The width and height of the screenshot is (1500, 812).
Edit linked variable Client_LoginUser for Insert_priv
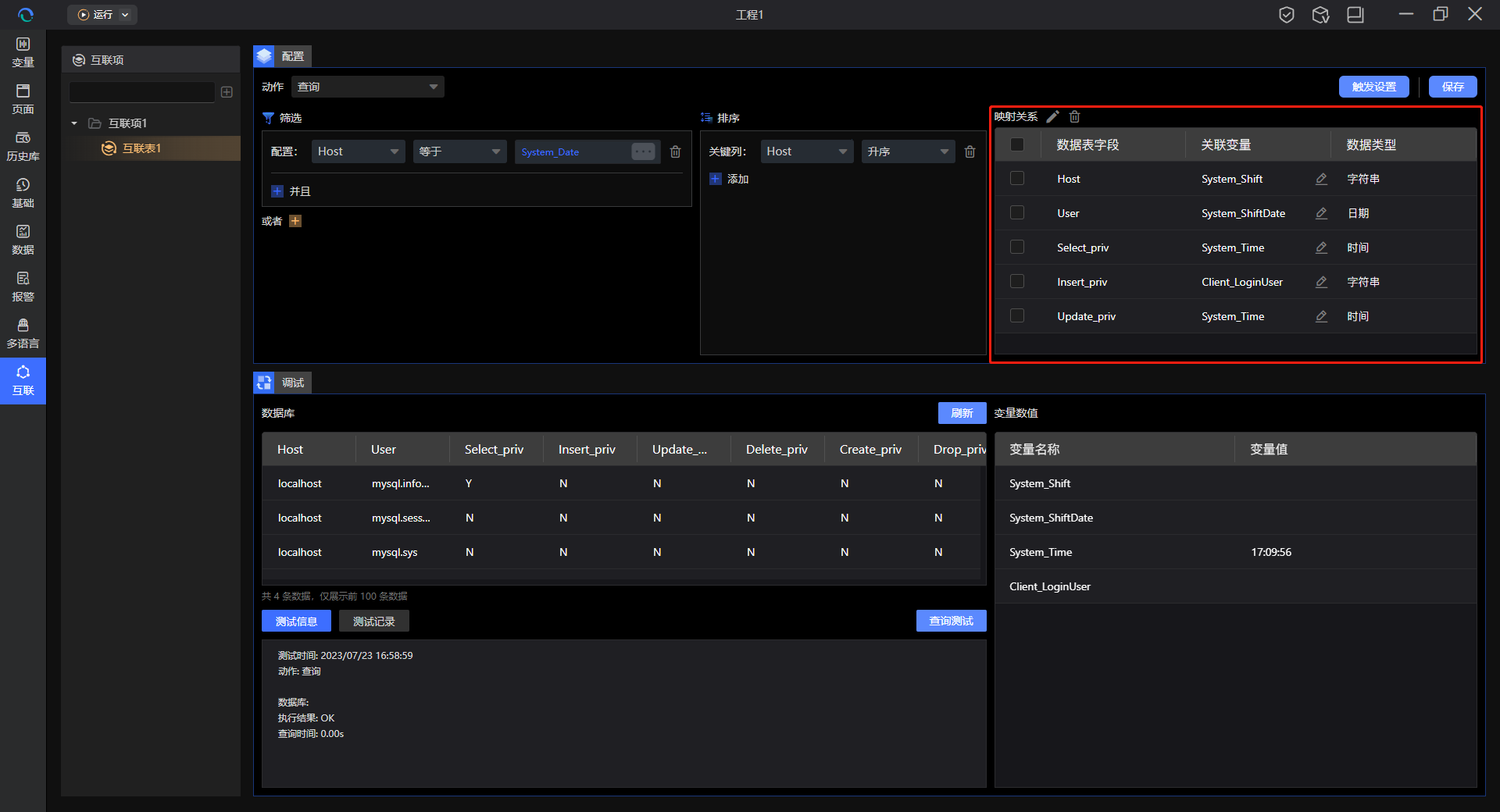pos(1321,282)
